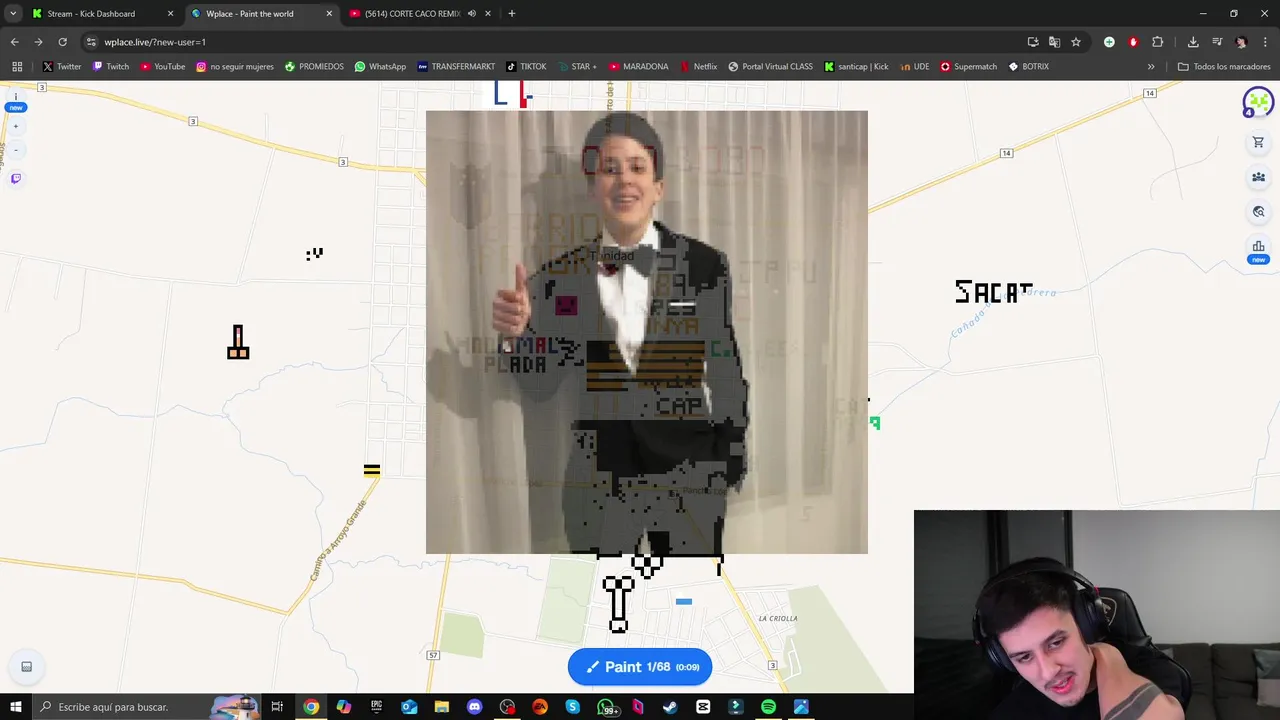Click the install app icon in address bar
Image resolution: width=1280 pixels, height=720 pixels.
(x=1033, y=42)
